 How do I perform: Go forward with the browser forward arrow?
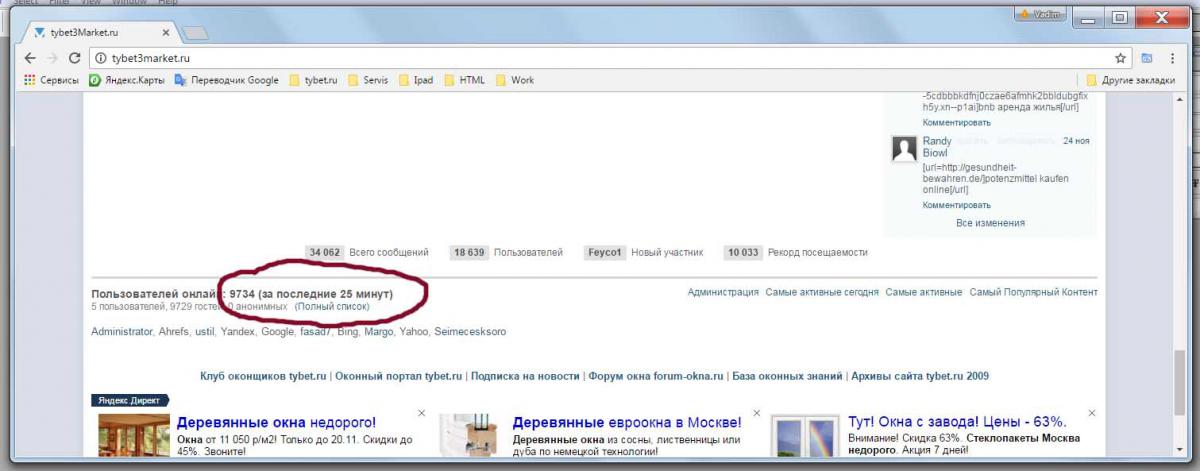[51, 58]
